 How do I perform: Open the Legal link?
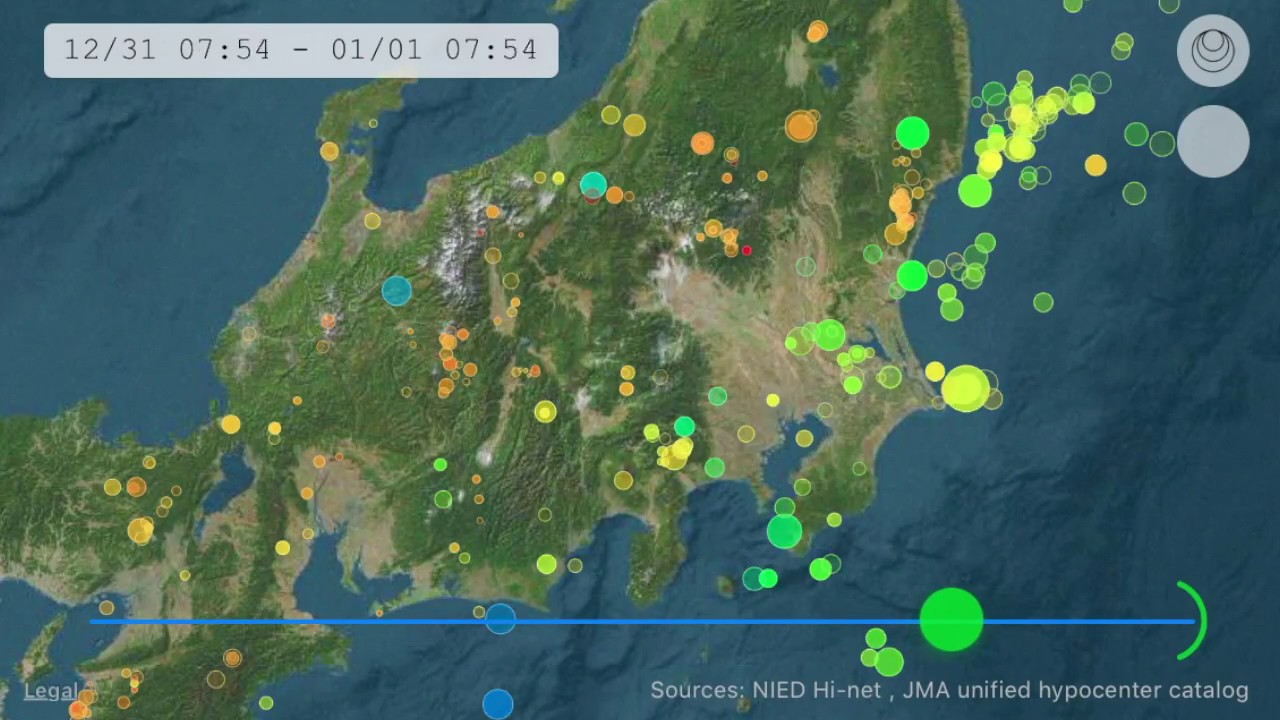pos(50,691)
